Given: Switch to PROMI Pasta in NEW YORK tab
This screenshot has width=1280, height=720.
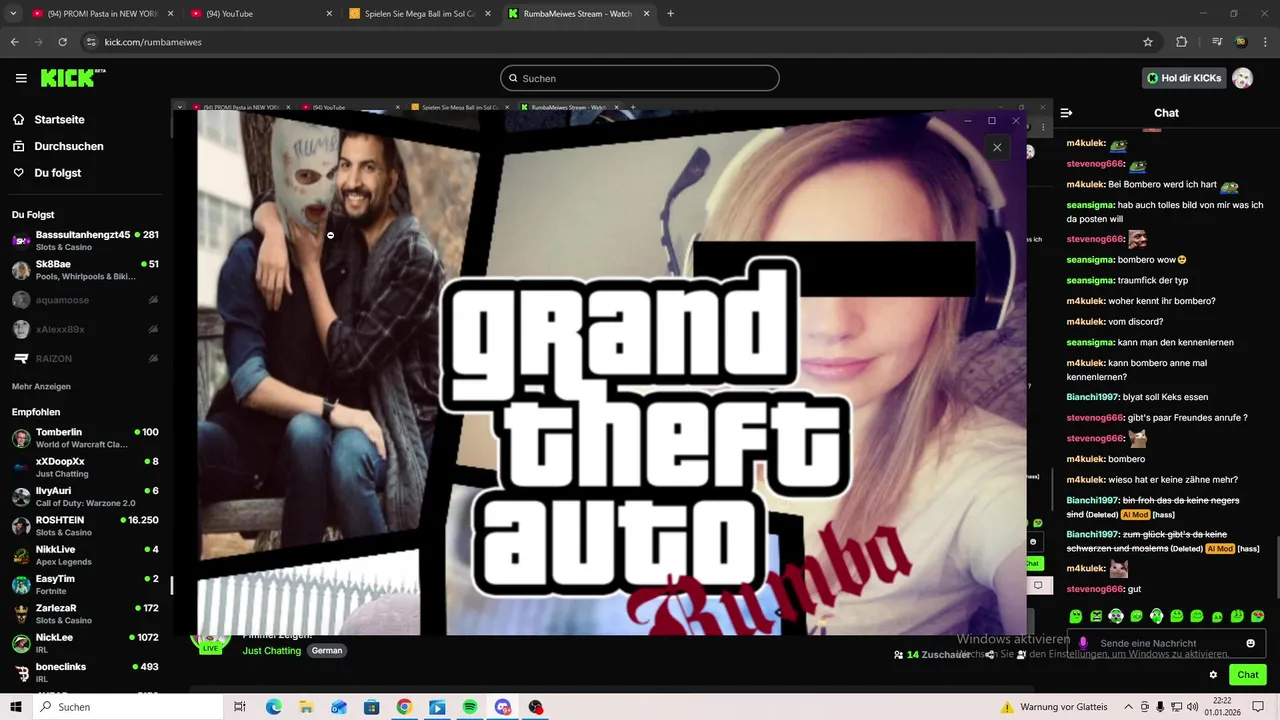Looking at the screenshot, I should tap(101, 14).
